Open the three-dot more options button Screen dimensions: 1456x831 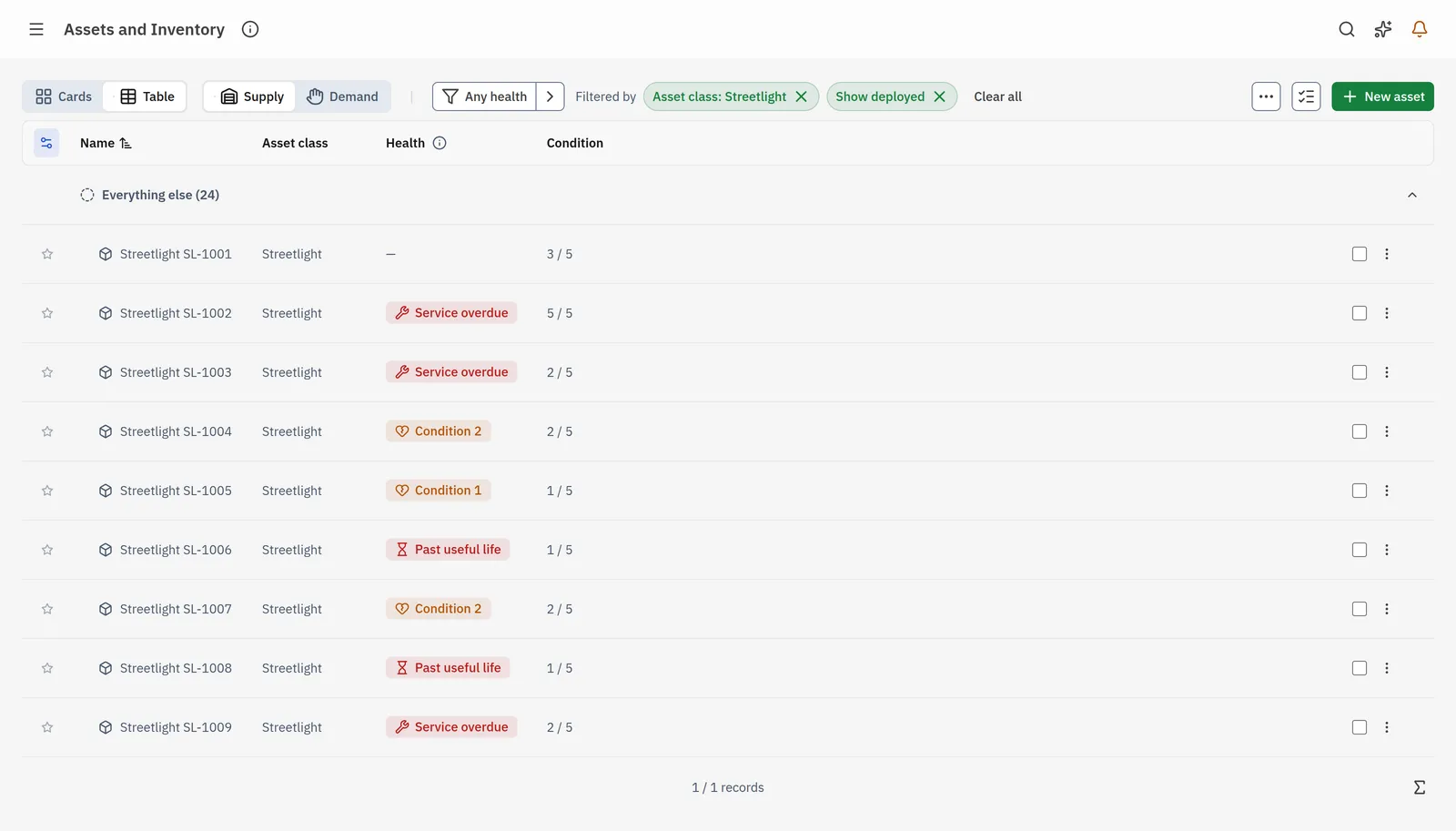(x=1266, y=96)
